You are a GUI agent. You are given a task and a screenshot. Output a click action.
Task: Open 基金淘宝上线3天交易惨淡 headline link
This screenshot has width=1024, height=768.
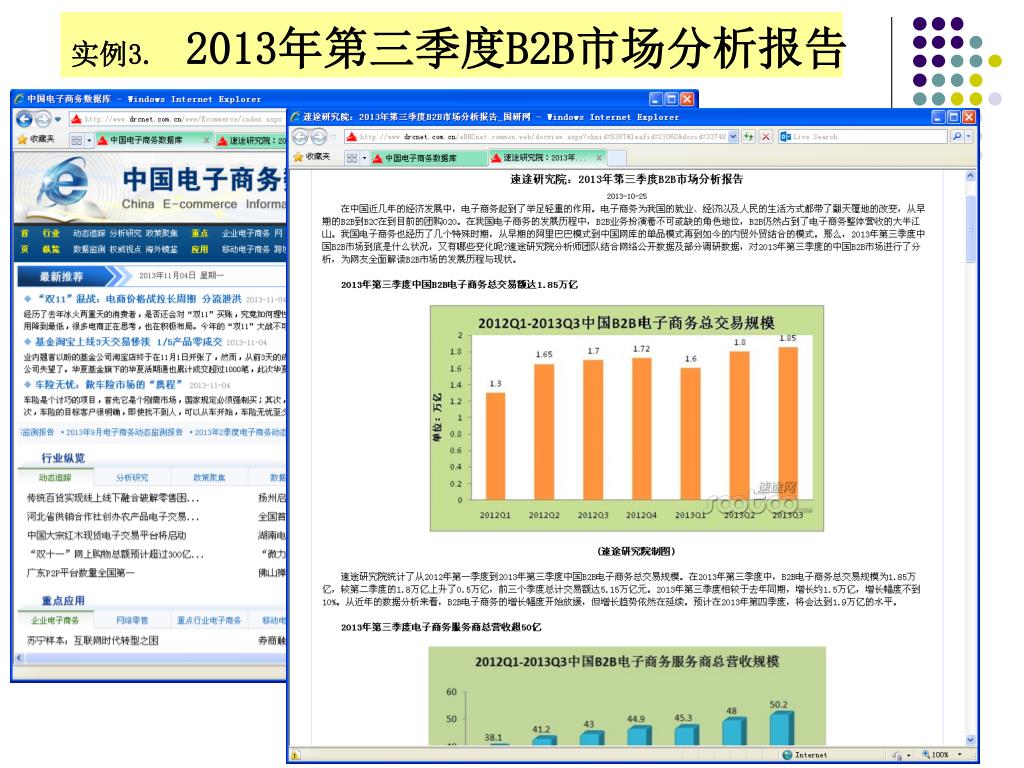coord(129,342)
